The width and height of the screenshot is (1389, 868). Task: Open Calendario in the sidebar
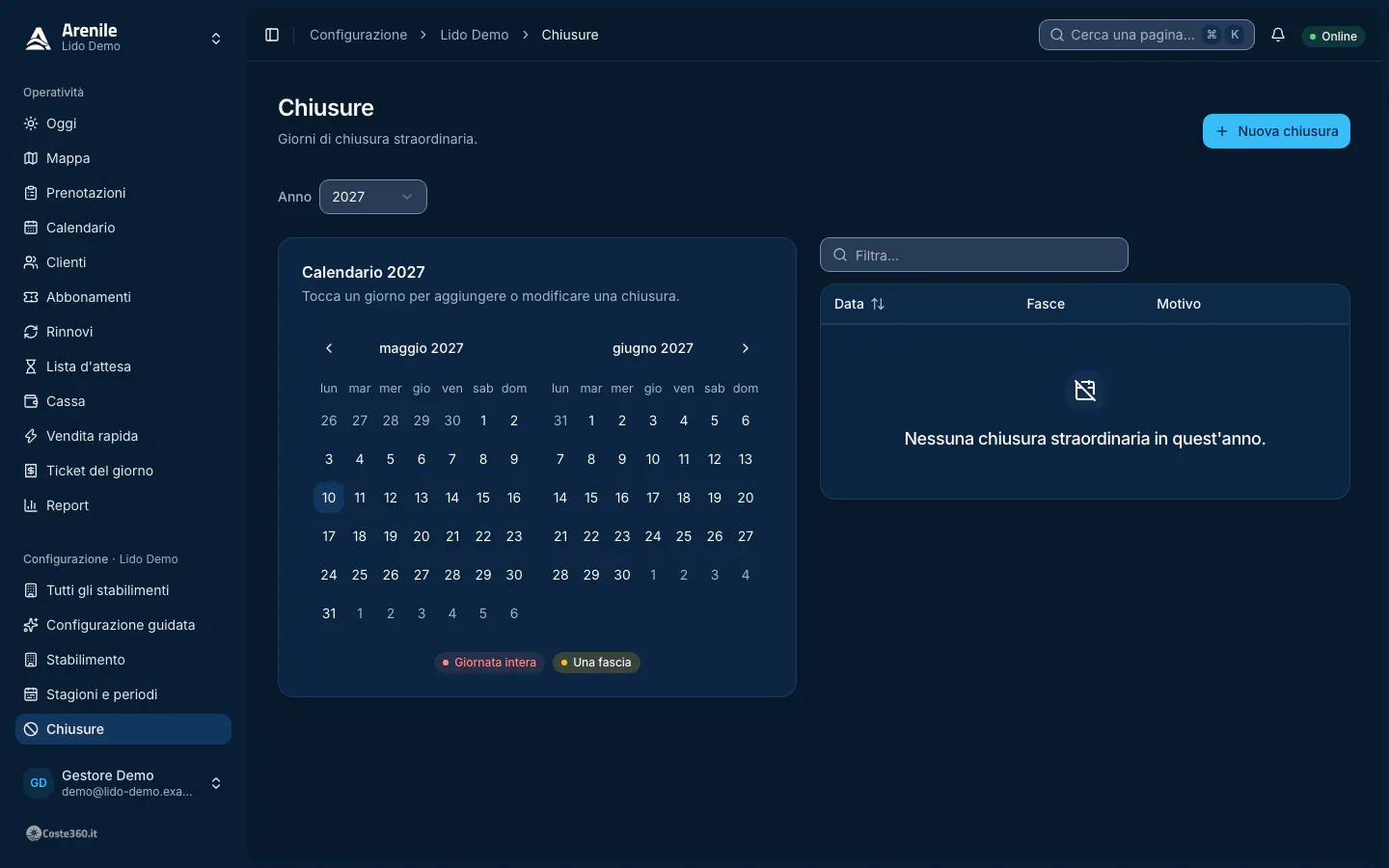[123, 228]
